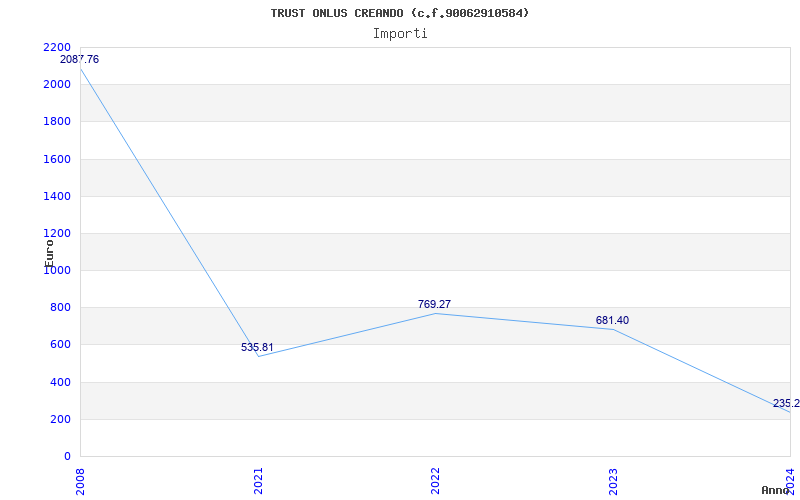Click the 600 y-axis tick label
800x500 pixels.
60,344
